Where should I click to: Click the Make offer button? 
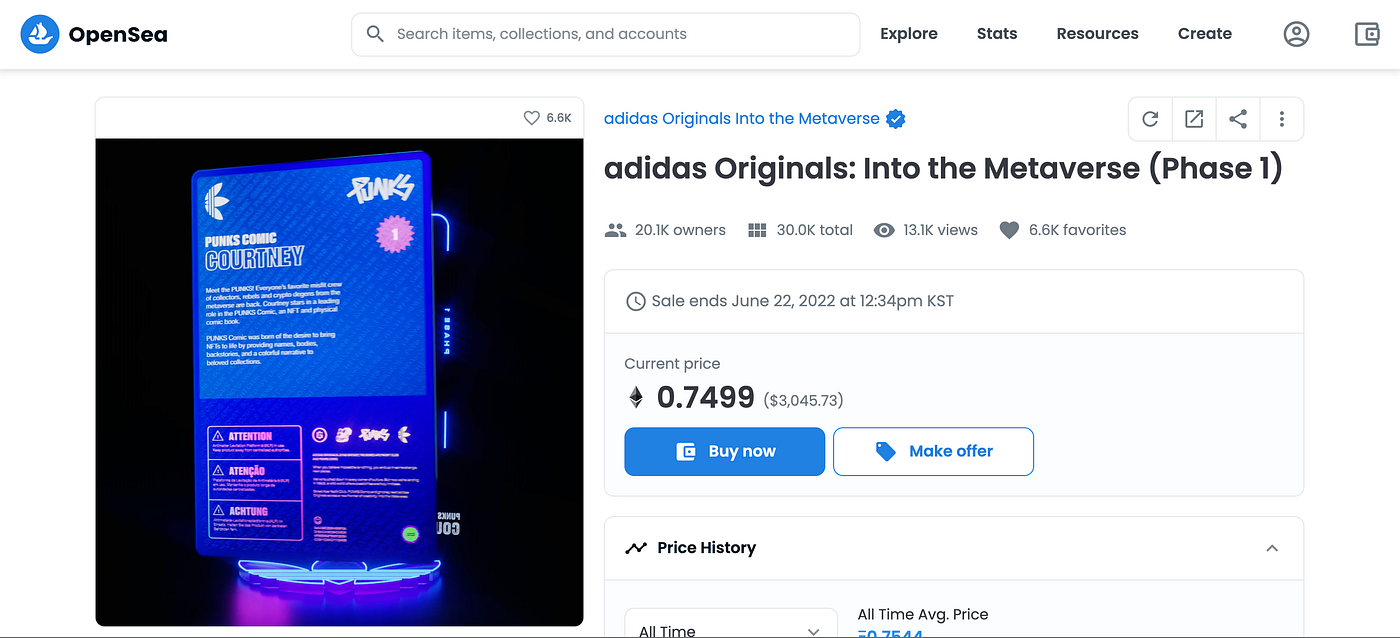(x=933, y=451)
